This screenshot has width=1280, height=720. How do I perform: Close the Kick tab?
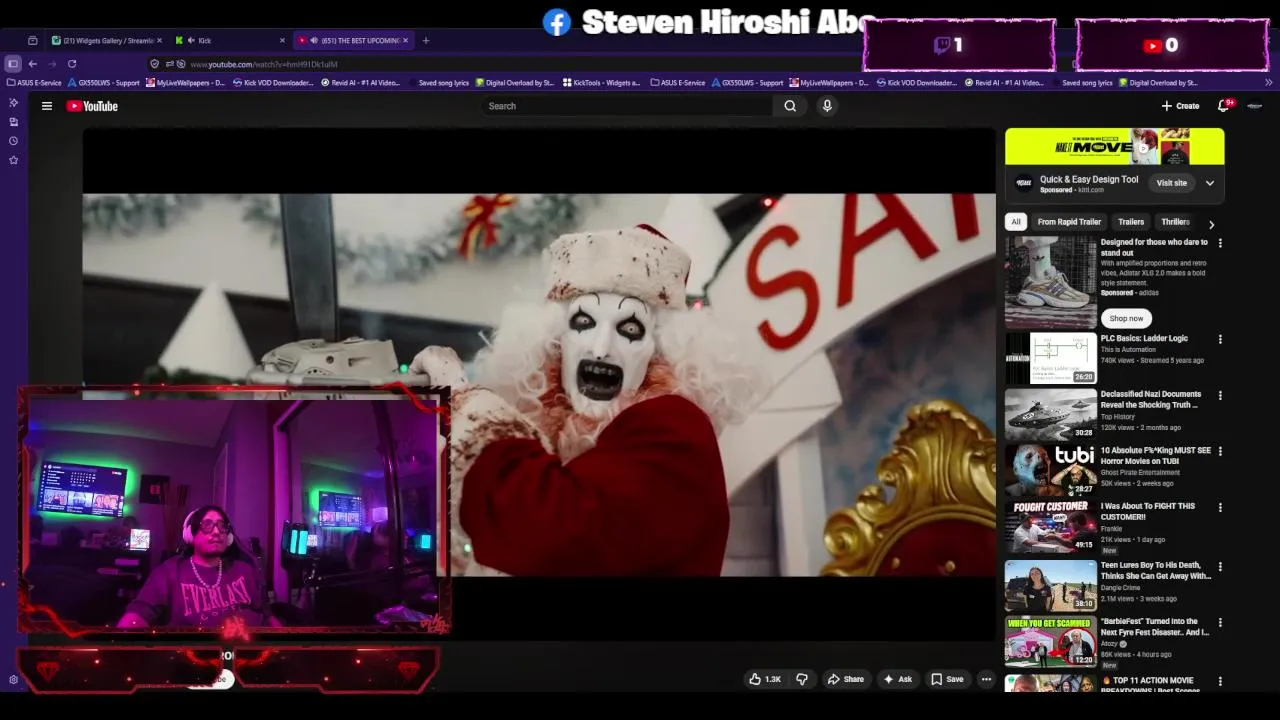point(282,41)
